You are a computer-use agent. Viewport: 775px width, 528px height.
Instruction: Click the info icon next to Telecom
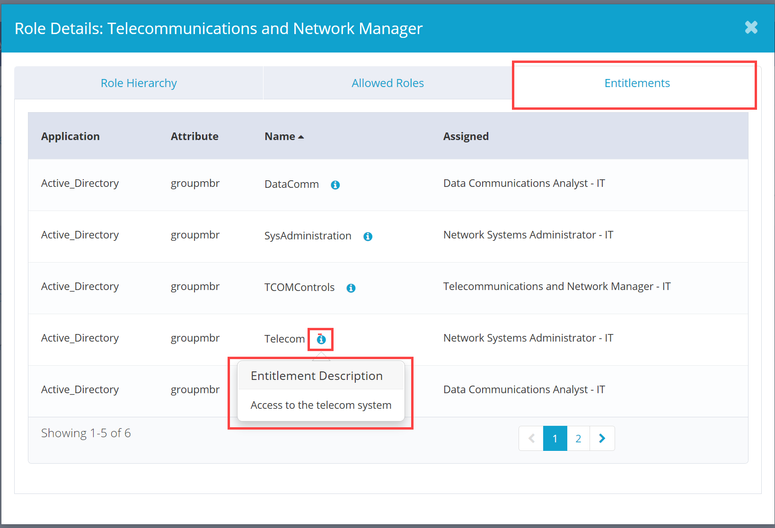click(321, 340)
